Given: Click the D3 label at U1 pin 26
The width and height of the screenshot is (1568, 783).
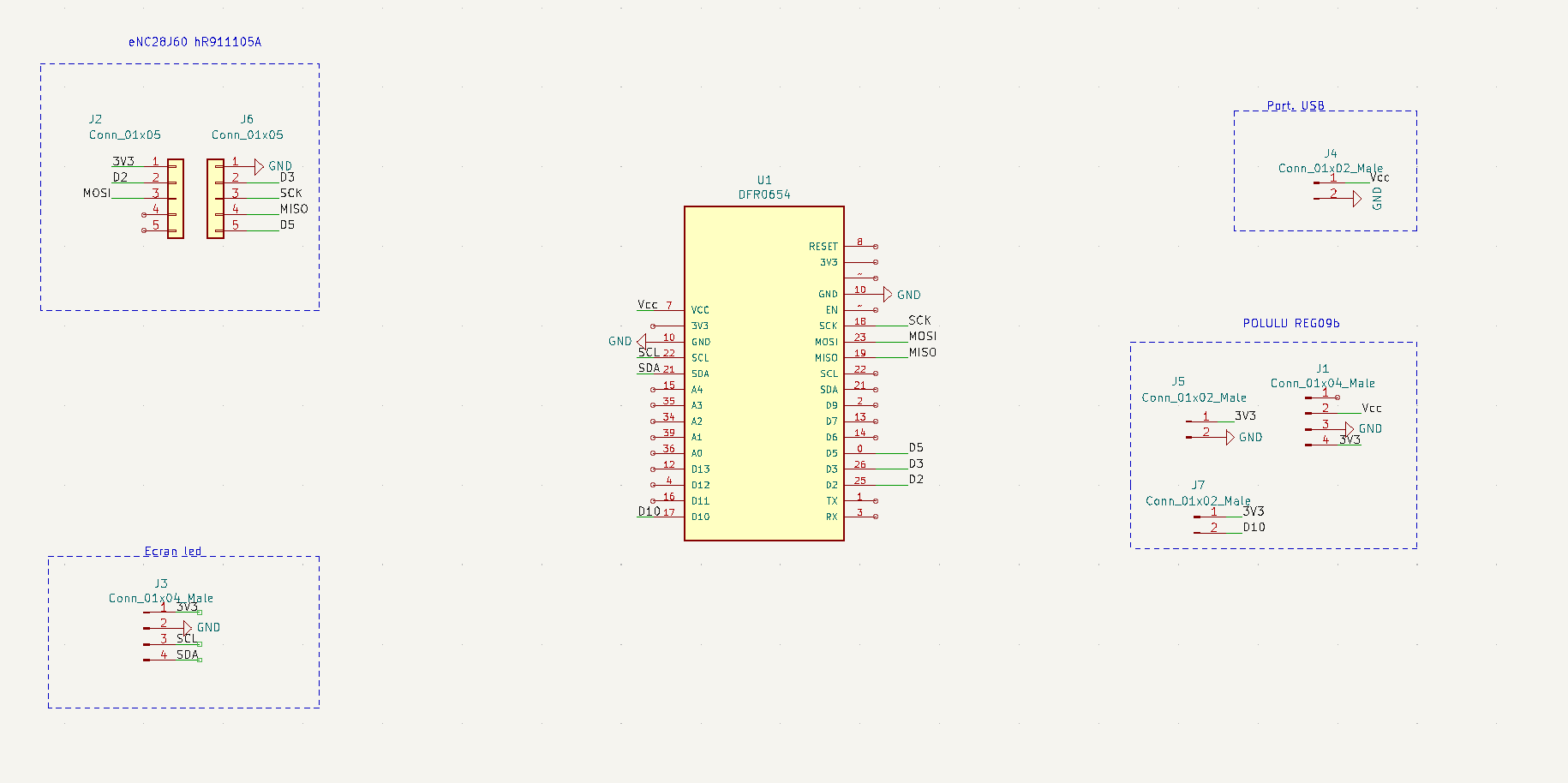Looking at the screenshot, I should pos(916,463).
